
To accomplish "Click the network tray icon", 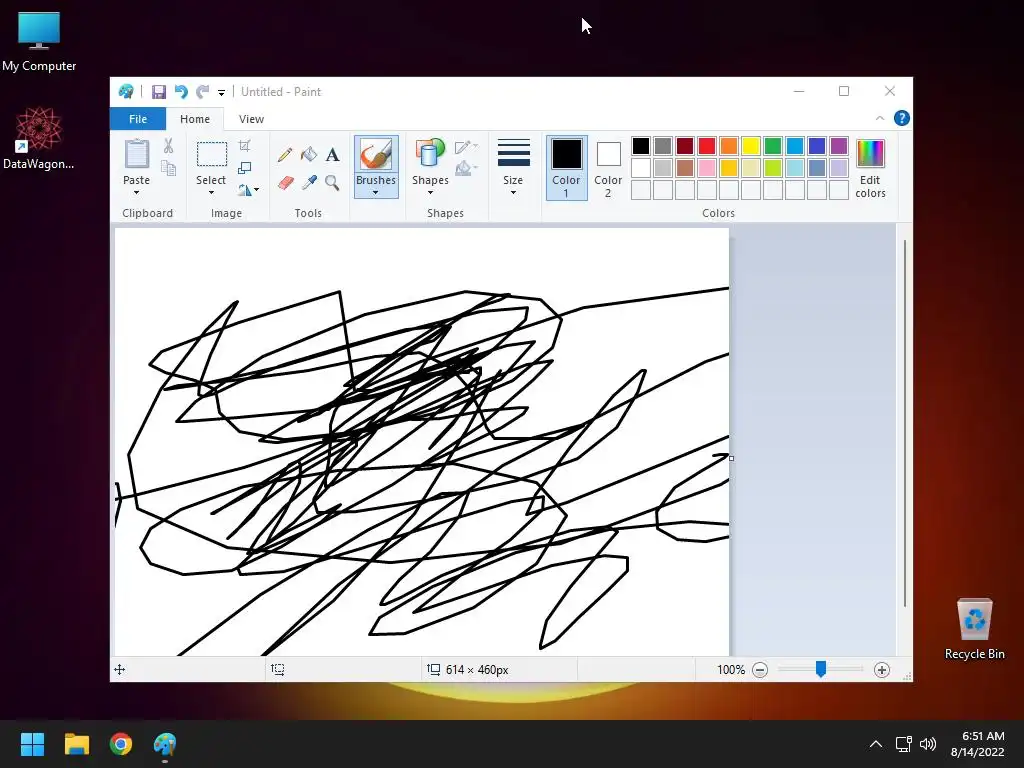I will [x=903, y=744].
